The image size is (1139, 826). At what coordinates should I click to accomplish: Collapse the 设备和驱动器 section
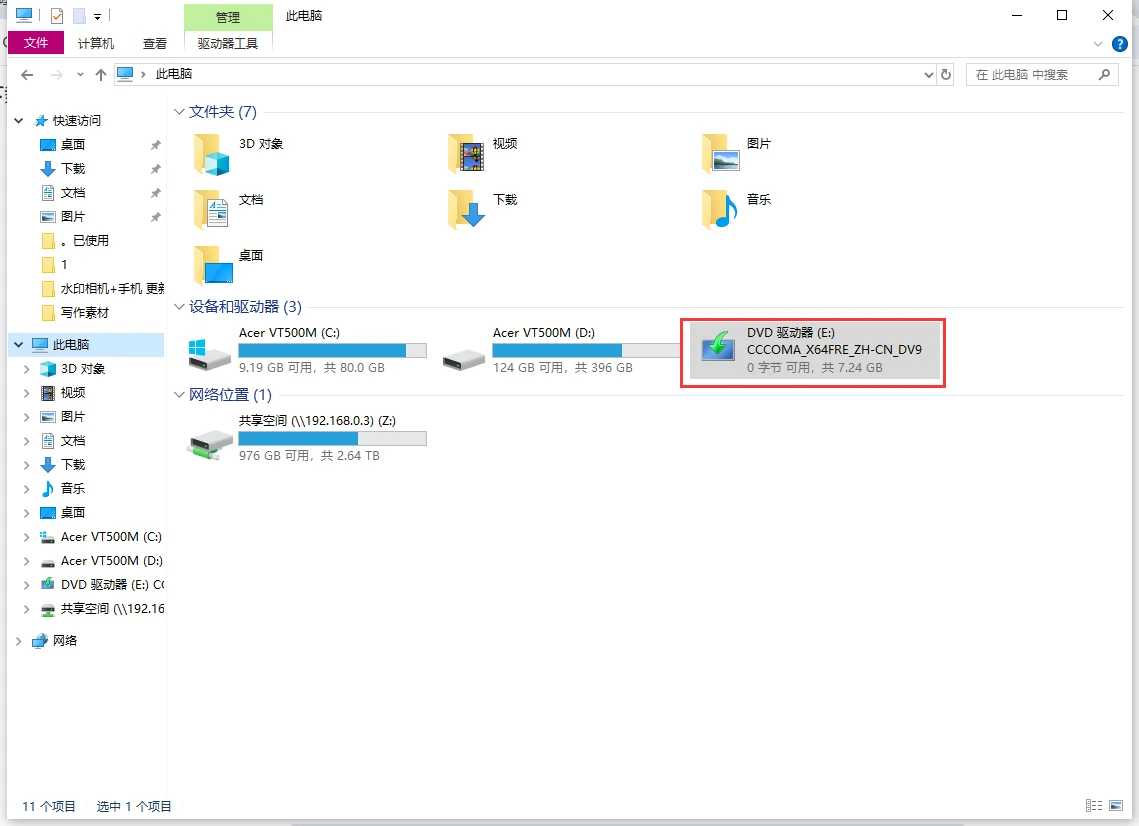[177, 307]
